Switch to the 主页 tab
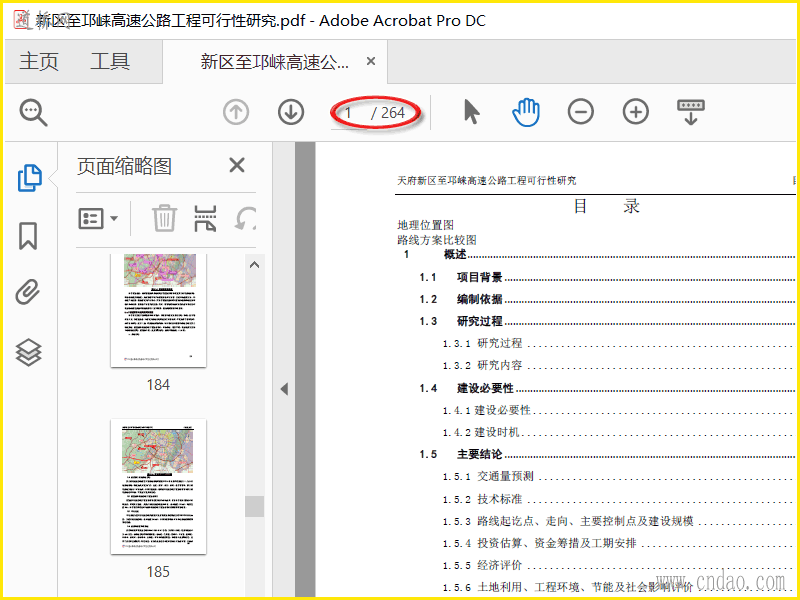800x600 pixels. point(39,62)
